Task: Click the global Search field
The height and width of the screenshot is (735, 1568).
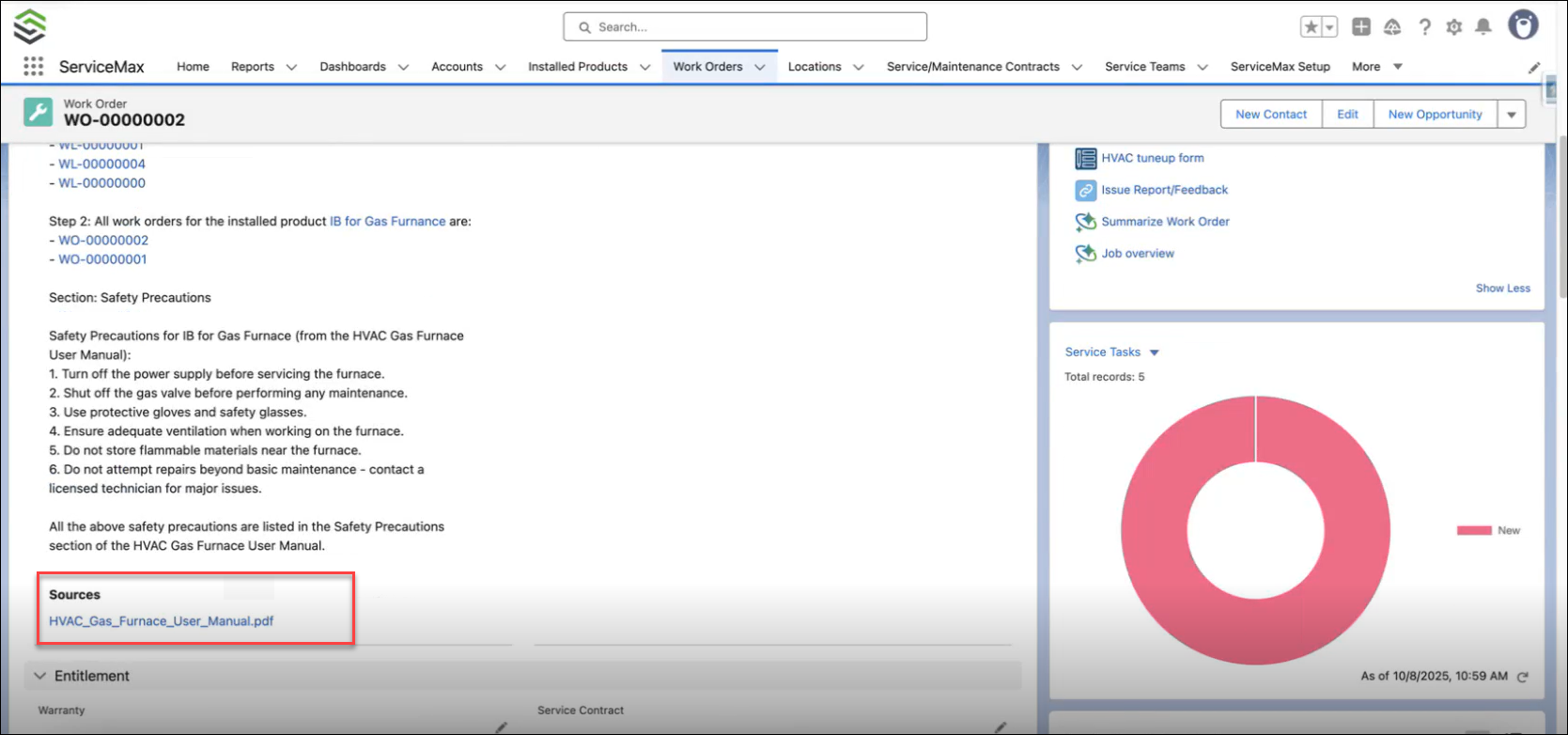Action: (x=745, y=27)
